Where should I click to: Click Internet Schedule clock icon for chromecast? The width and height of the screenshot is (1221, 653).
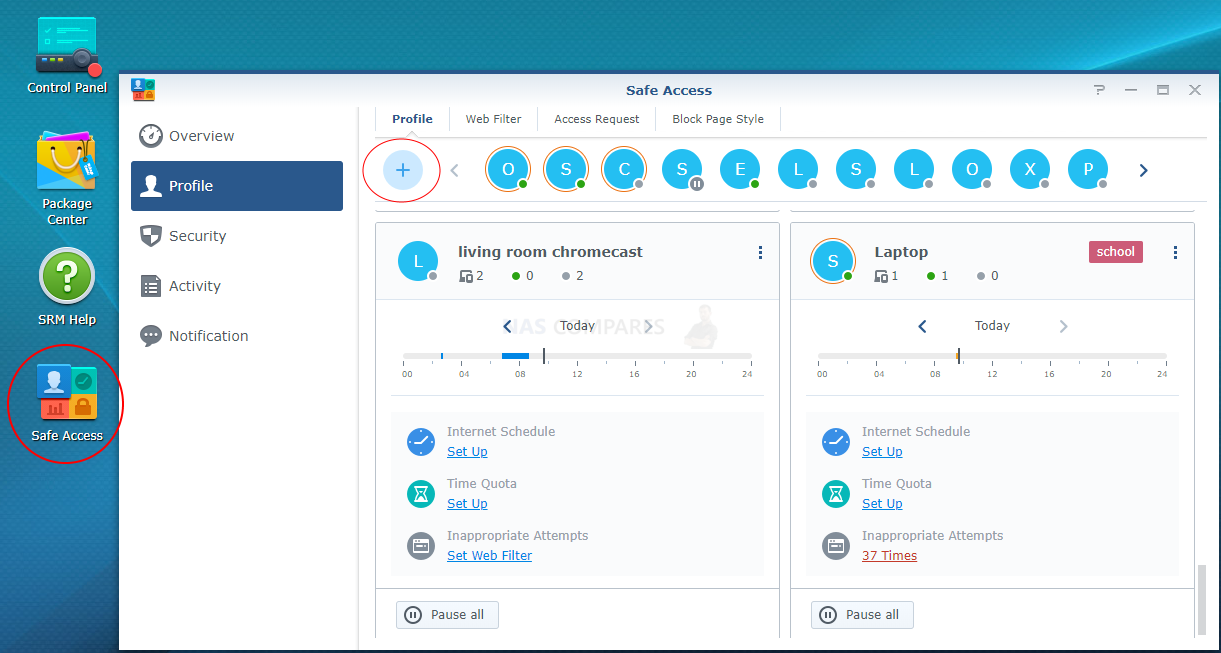pos(421,442)
